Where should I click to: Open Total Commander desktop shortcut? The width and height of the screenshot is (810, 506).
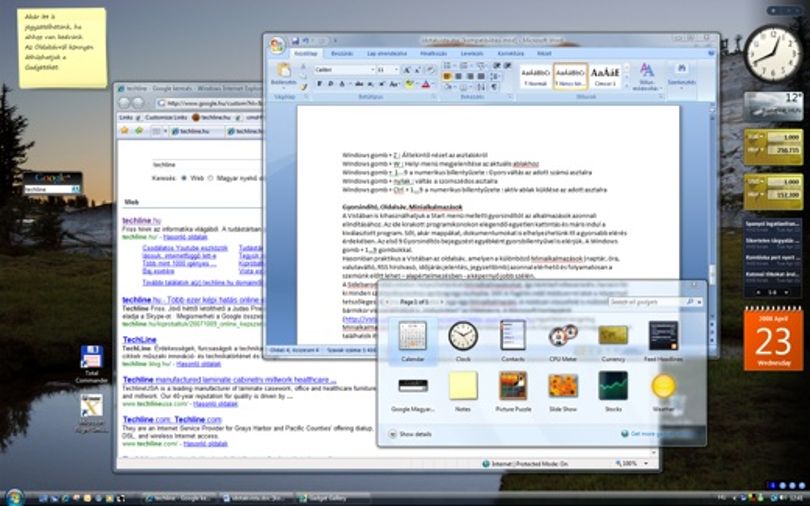click(x=91, y=364)
